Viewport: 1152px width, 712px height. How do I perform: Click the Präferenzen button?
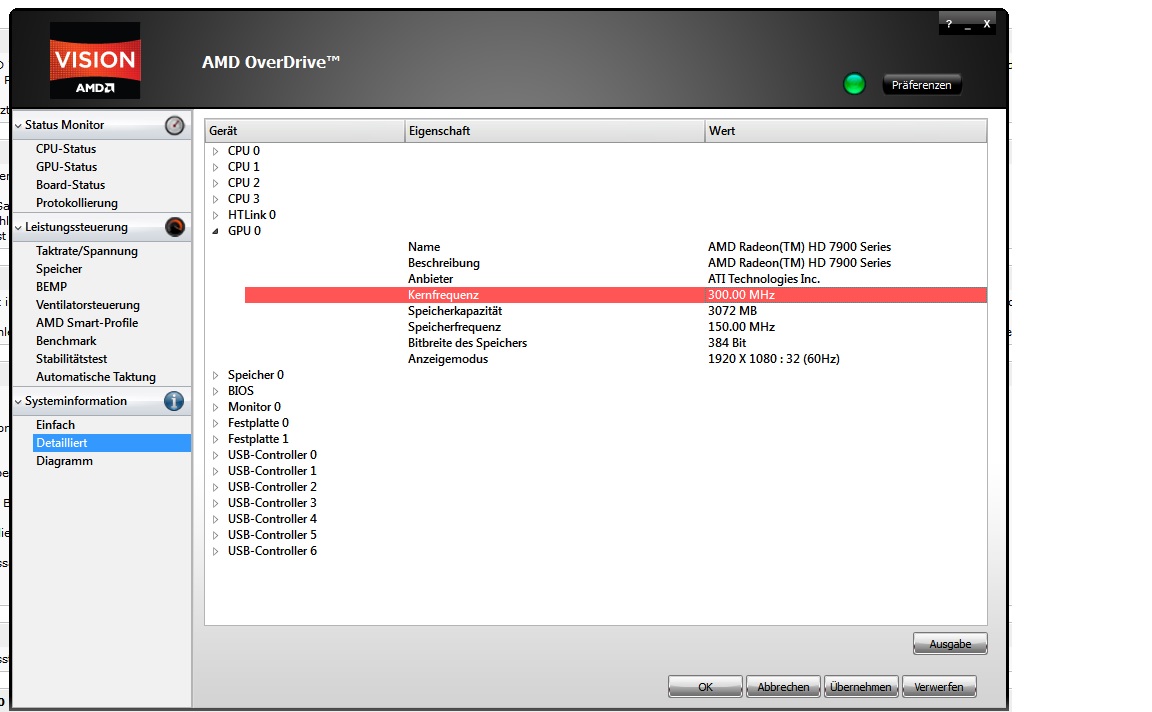coord(921,85)
